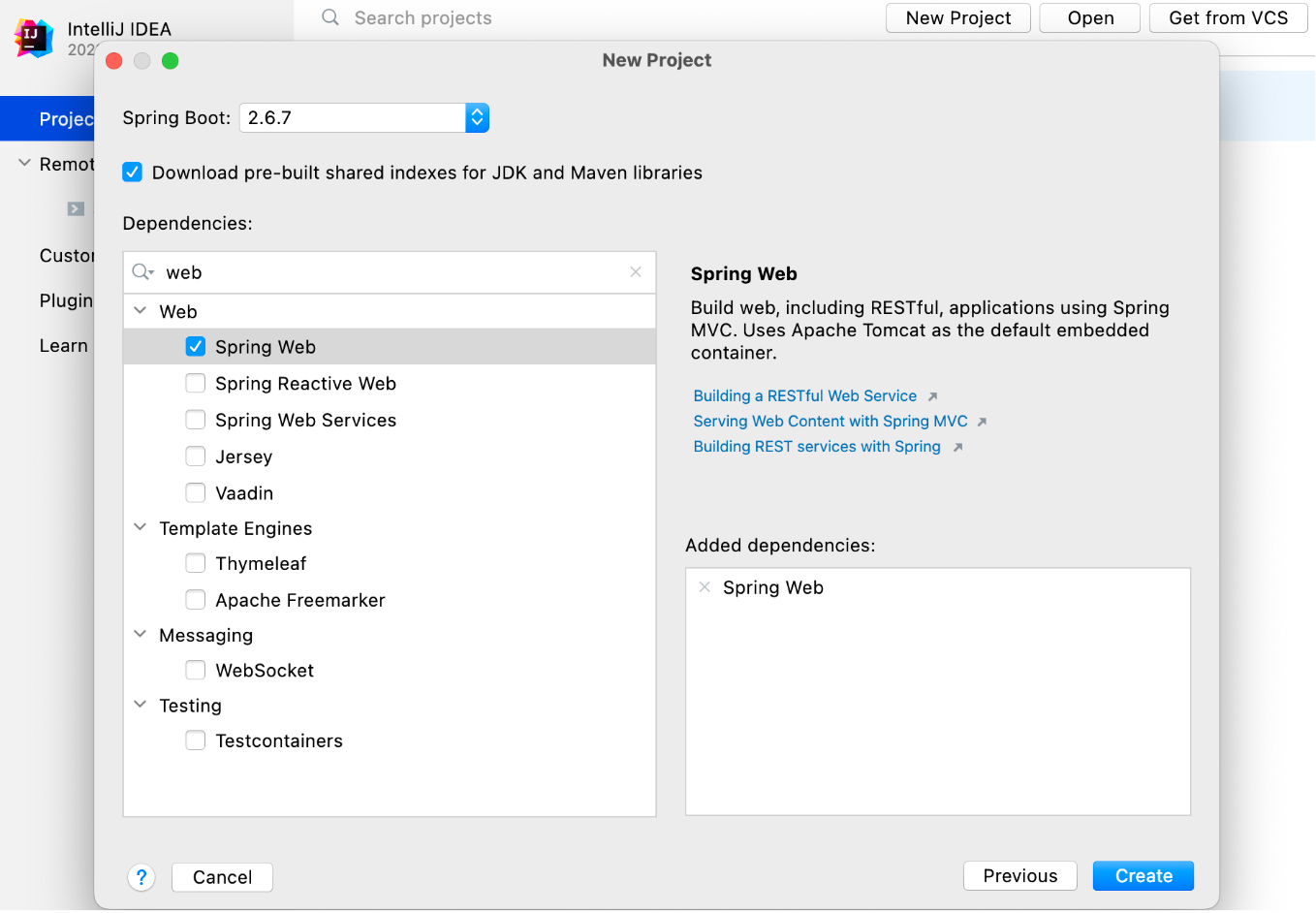Select the Vaadin dependency checkbox
1316x913 pixels.
click(196, 492)
